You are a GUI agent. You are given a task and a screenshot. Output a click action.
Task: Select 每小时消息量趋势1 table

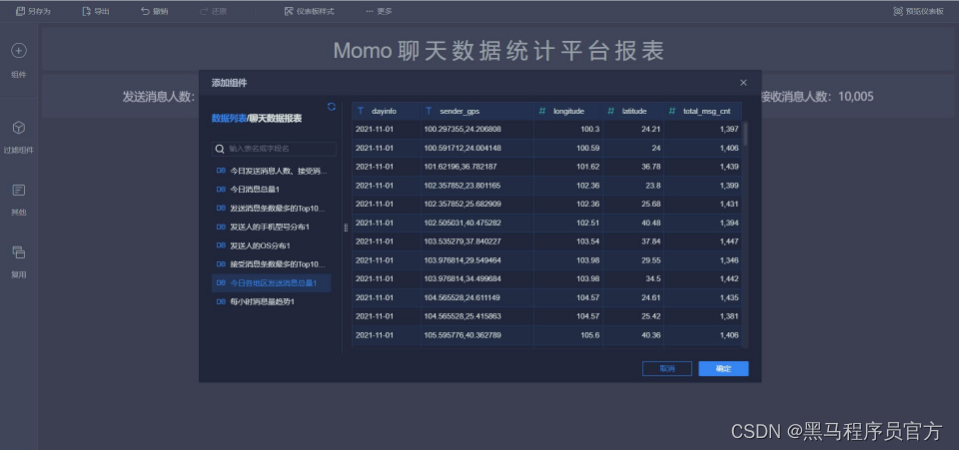(271, 302)
